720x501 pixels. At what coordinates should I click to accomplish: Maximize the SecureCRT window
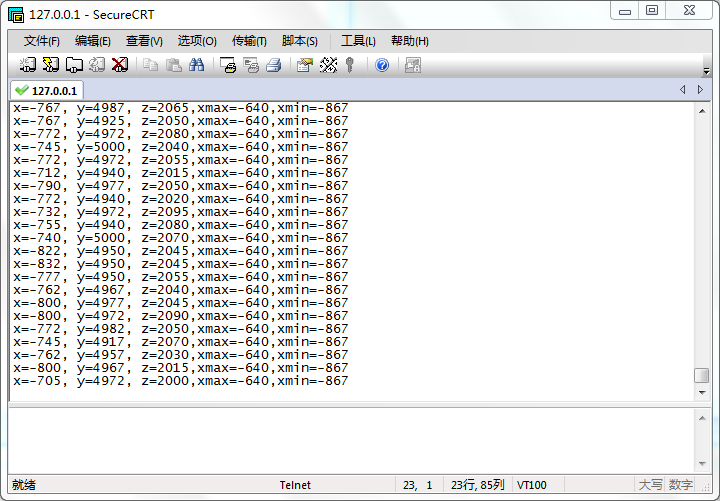pyautogui.click(x=652, y=11)
